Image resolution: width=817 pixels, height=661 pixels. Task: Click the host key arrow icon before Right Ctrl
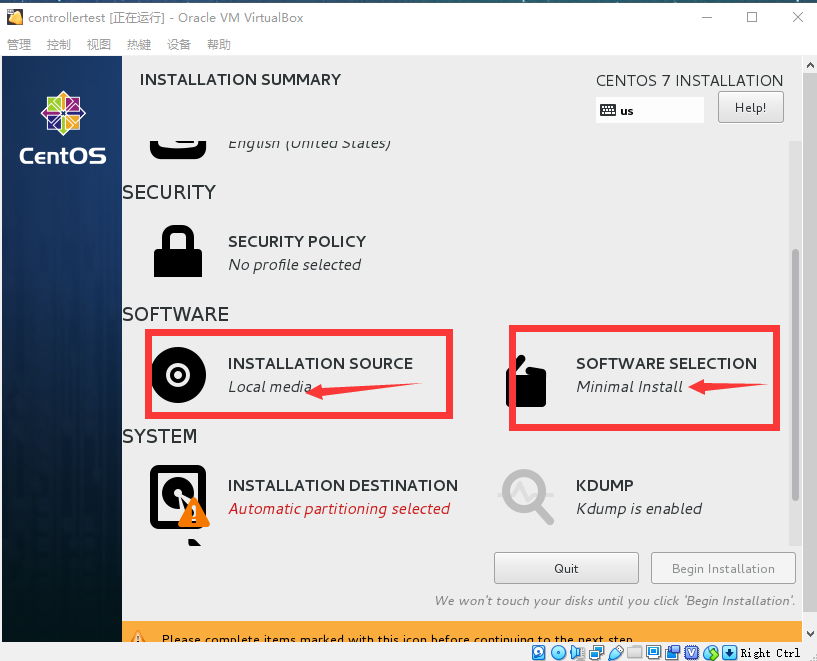click(729, 652)
